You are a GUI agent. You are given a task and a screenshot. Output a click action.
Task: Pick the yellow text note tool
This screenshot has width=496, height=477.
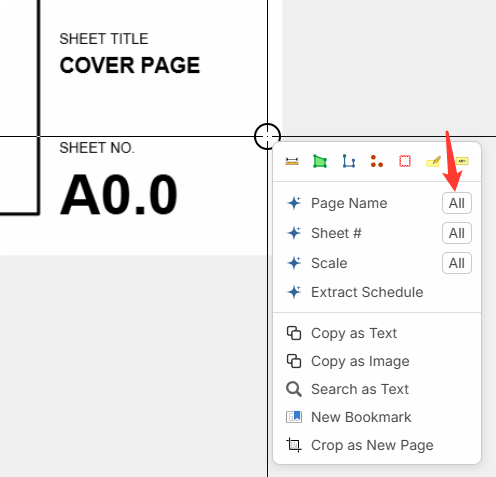click(462, 161)
